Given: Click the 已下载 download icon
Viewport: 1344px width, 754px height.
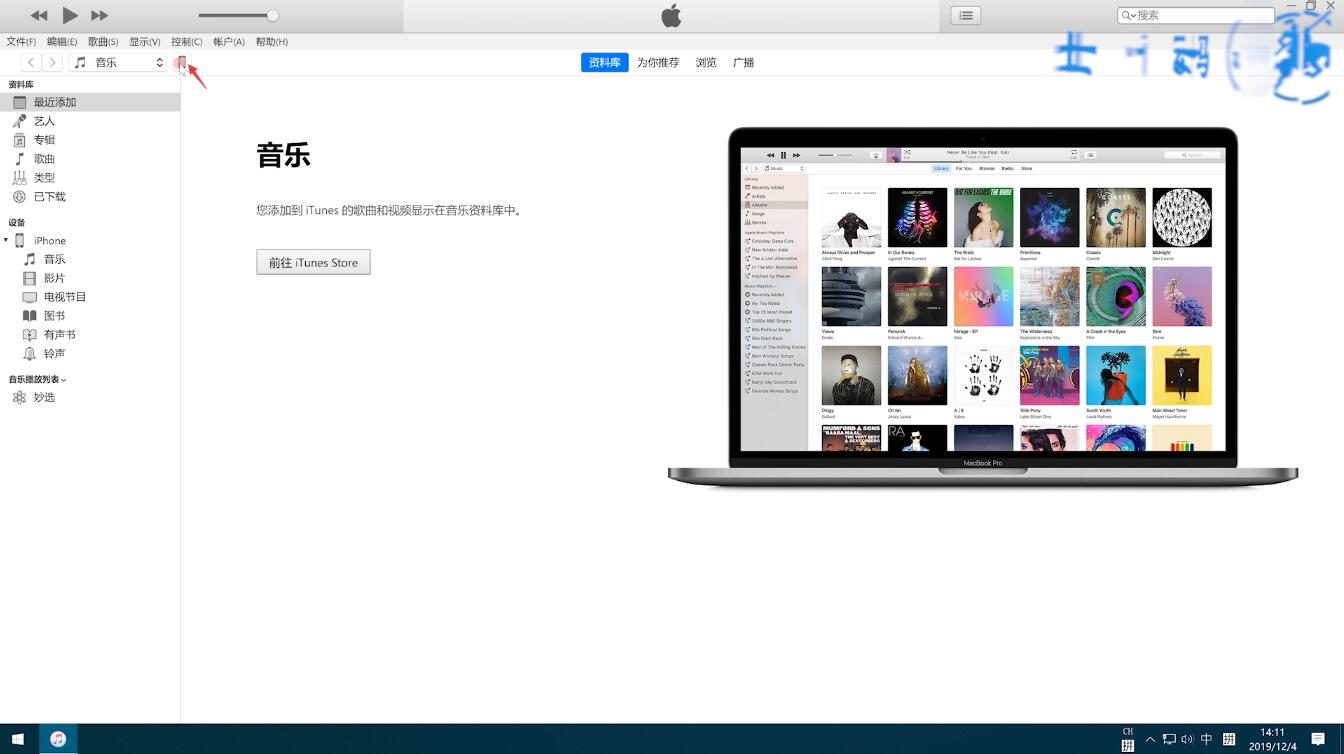Looking at the screenshot, I should (x=19, y=197).
